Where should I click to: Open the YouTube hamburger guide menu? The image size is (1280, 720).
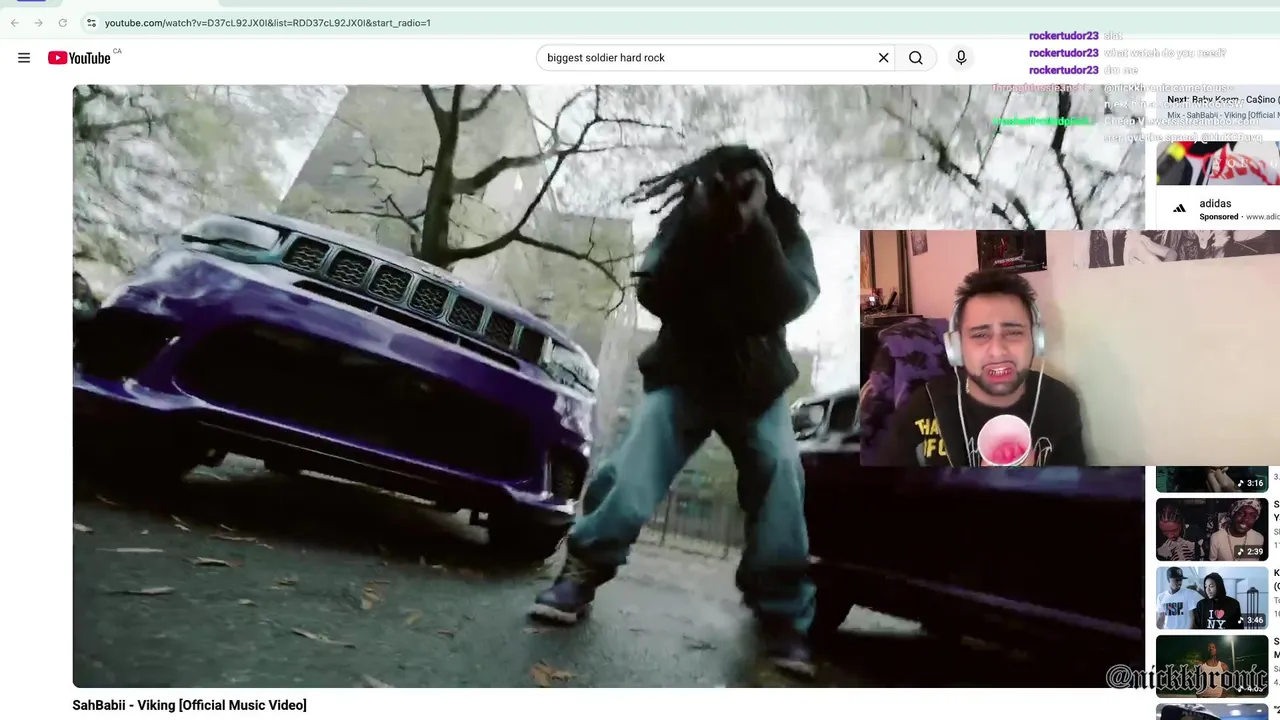click(x=24, y=58)
